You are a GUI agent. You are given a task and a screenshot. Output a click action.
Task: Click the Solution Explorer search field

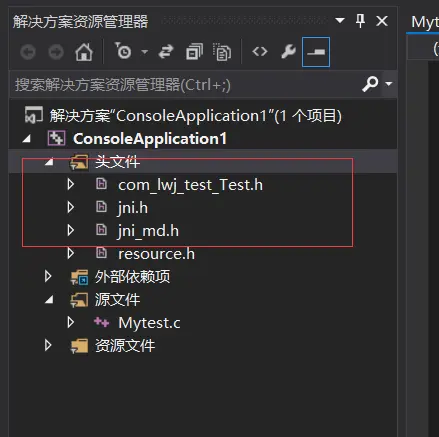(x=185, y=84)
